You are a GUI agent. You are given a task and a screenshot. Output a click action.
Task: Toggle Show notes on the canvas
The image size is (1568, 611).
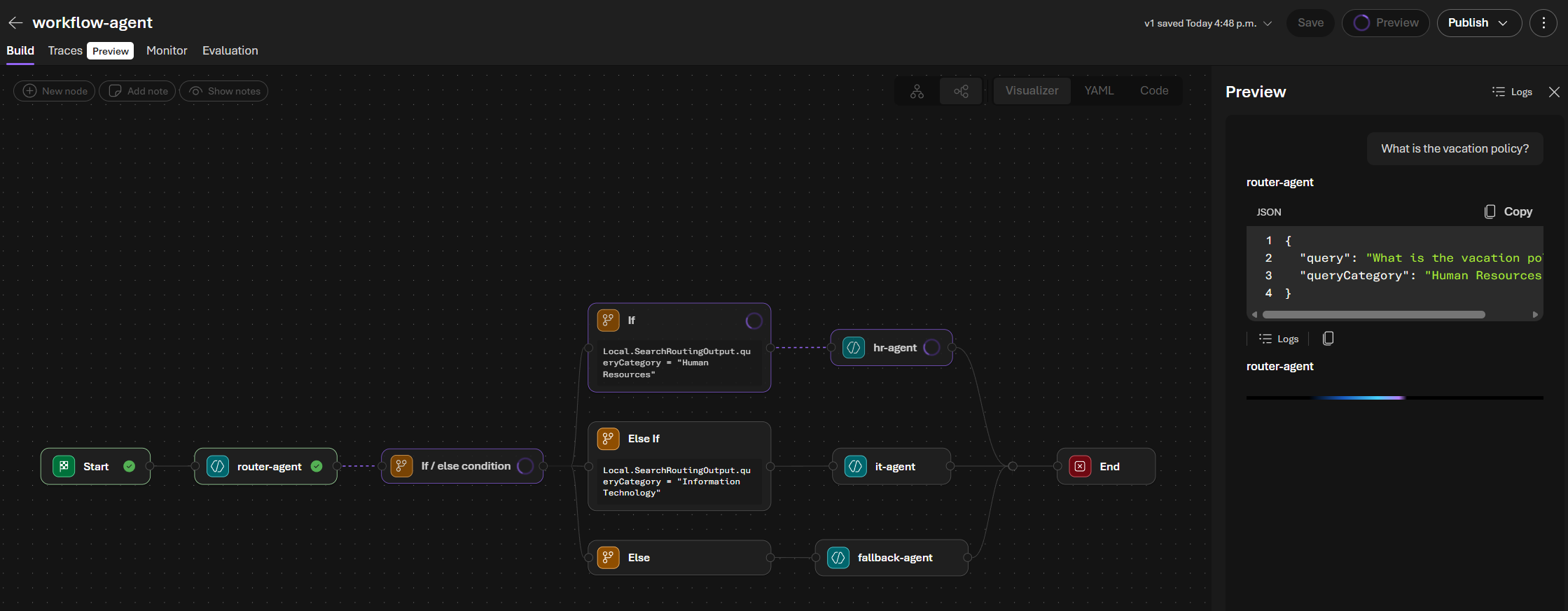(224, 91)
